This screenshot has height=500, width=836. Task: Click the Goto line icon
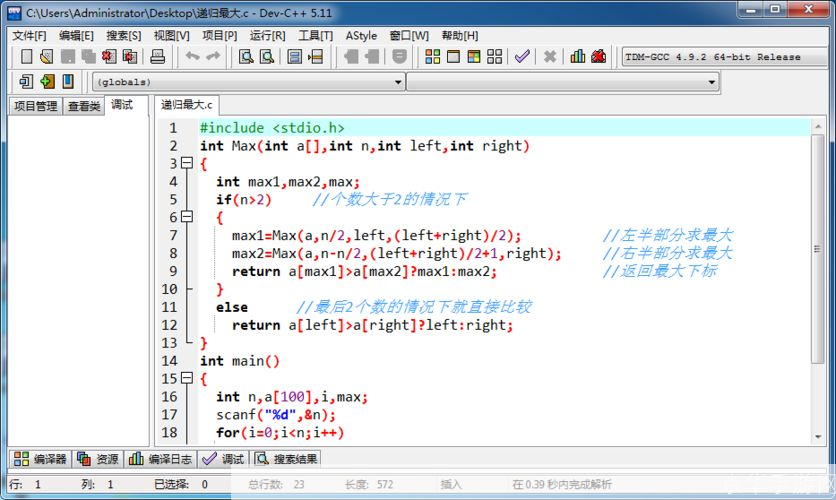pyautogui.click(x=316, y=57)
